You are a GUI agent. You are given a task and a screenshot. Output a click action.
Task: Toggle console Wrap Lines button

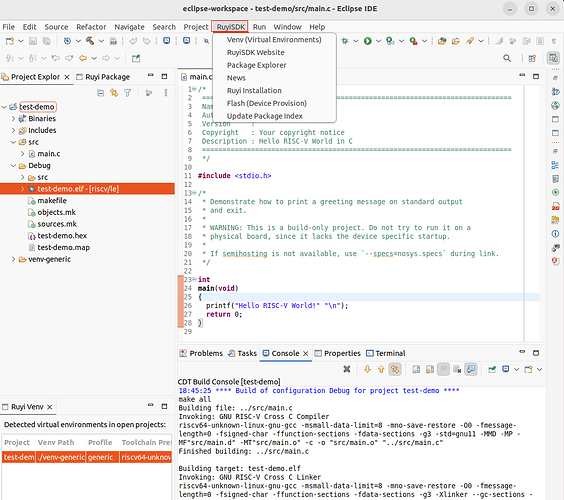443,369
